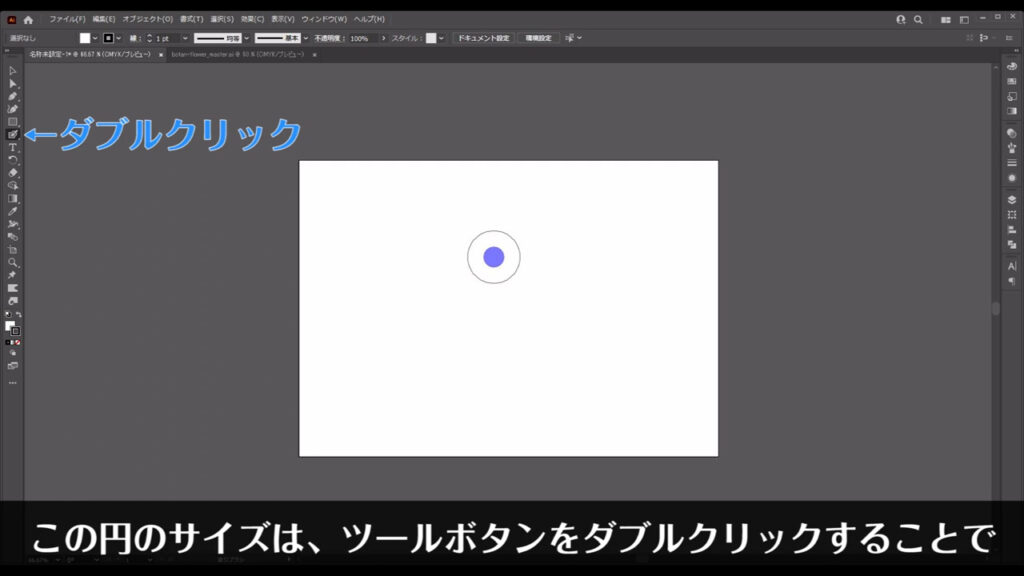Open the Layers panel icon

click(x=1012, y=200)
